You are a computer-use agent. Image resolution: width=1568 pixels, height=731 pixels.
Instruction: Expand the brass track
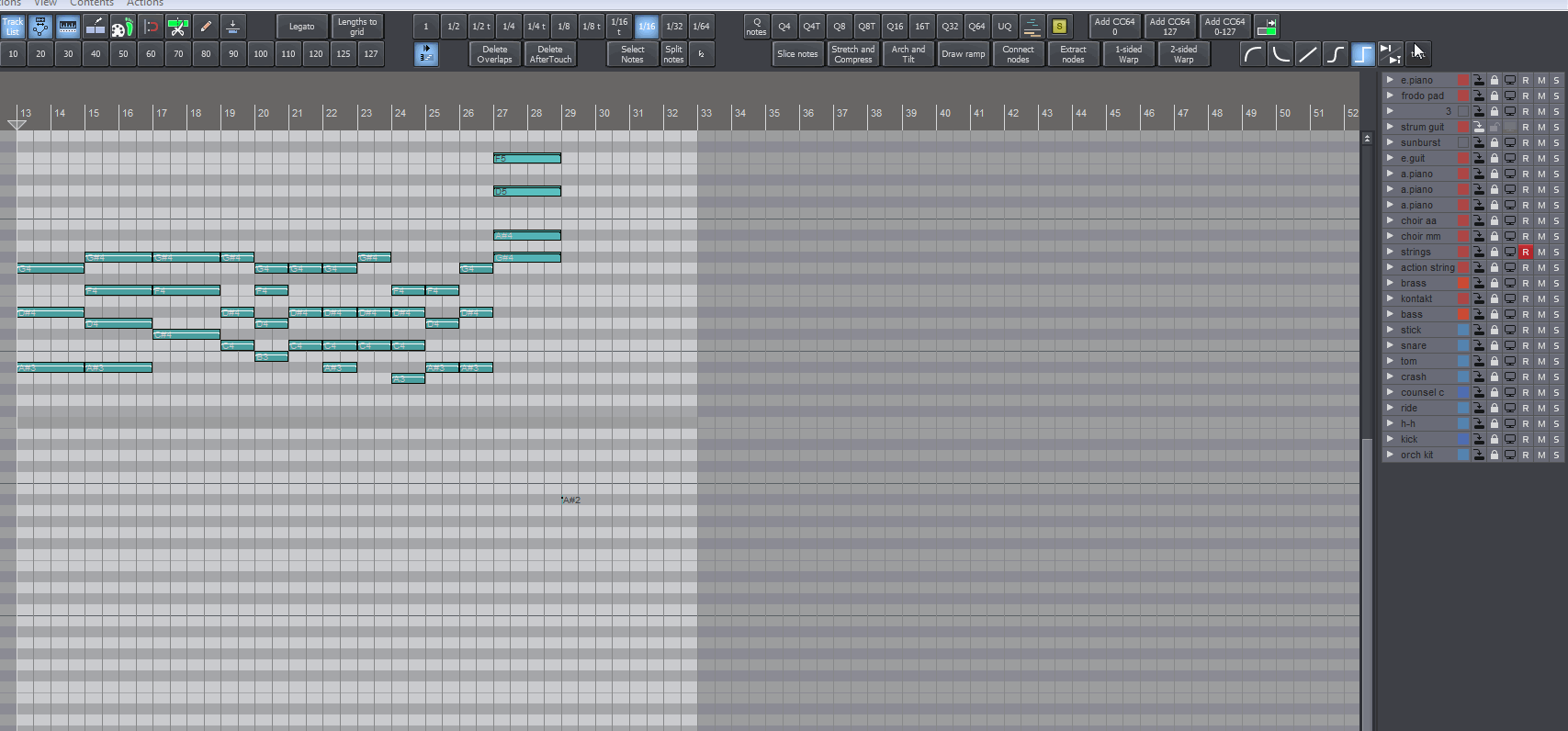pyautogui.click(x=1390, y=283)
